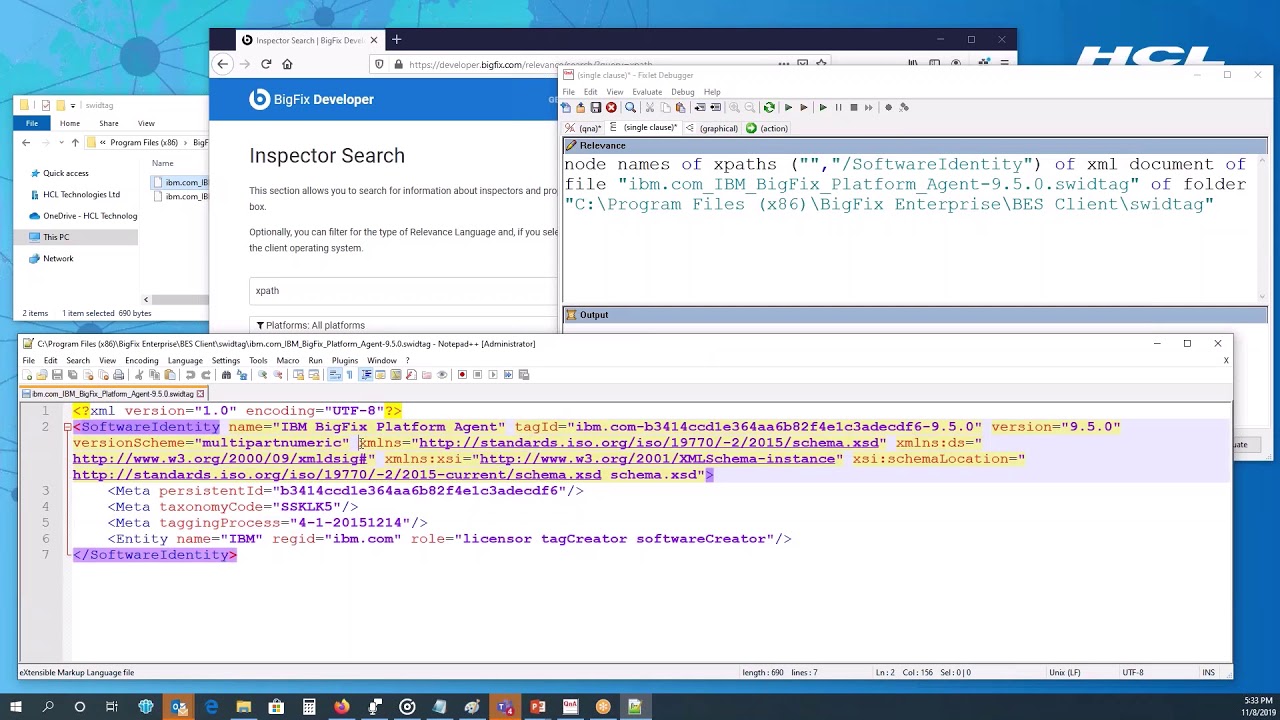Viewport: 1280px width, 720px height.
Task: Open Task View from the taskbar
Action: [x=112, y=707]
